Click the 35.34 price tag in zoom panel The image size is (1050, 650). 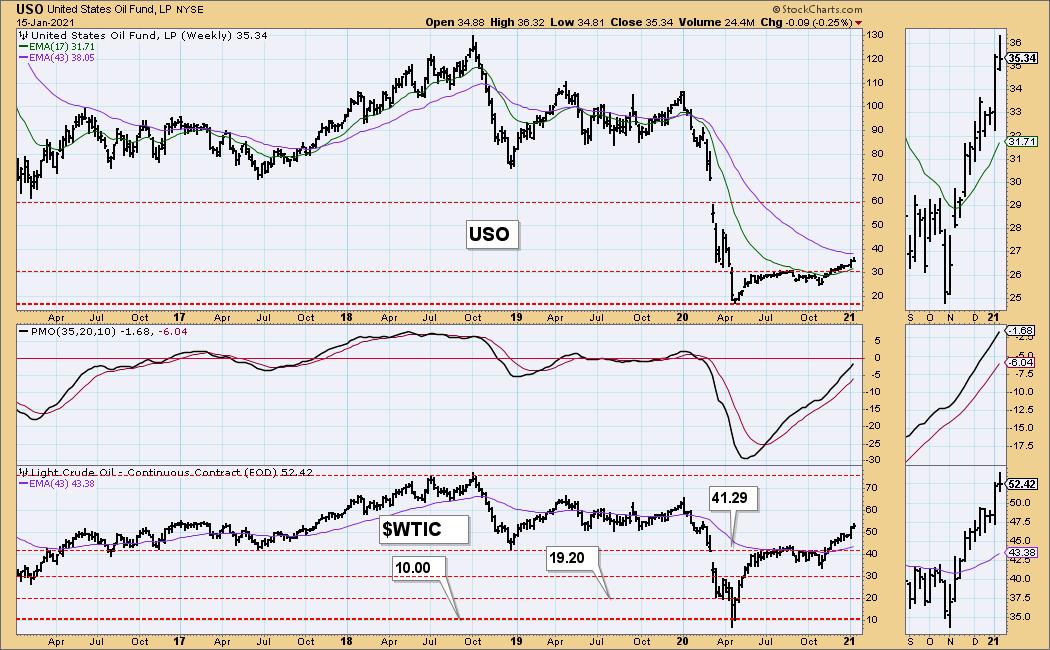[1023, 58]
